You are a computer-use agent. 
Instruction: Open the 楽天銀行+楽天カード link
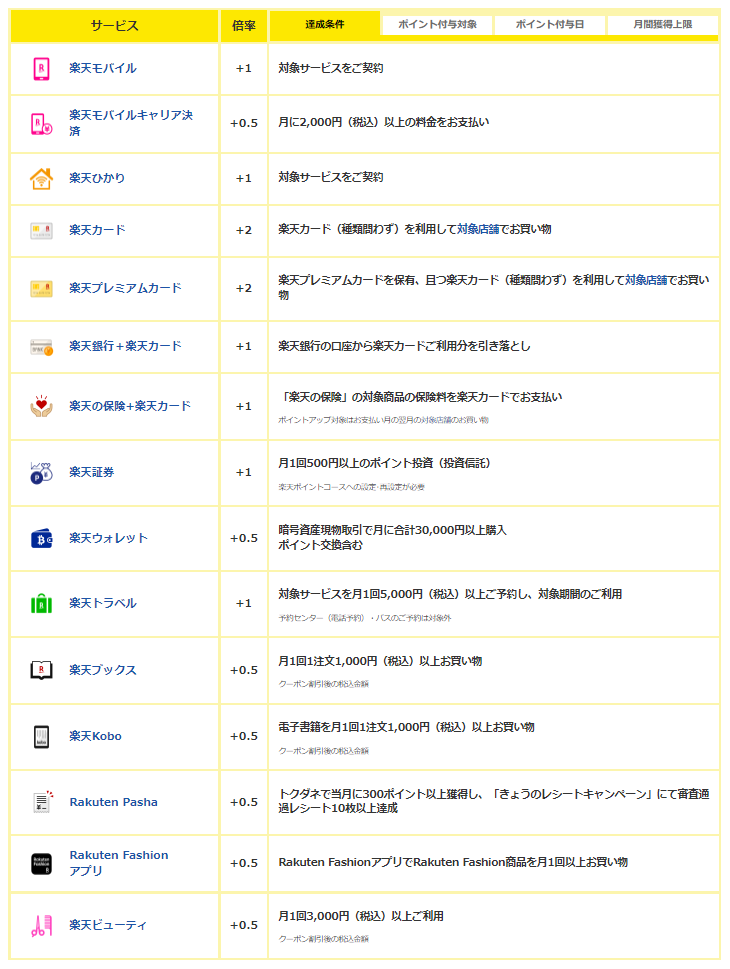125,346
